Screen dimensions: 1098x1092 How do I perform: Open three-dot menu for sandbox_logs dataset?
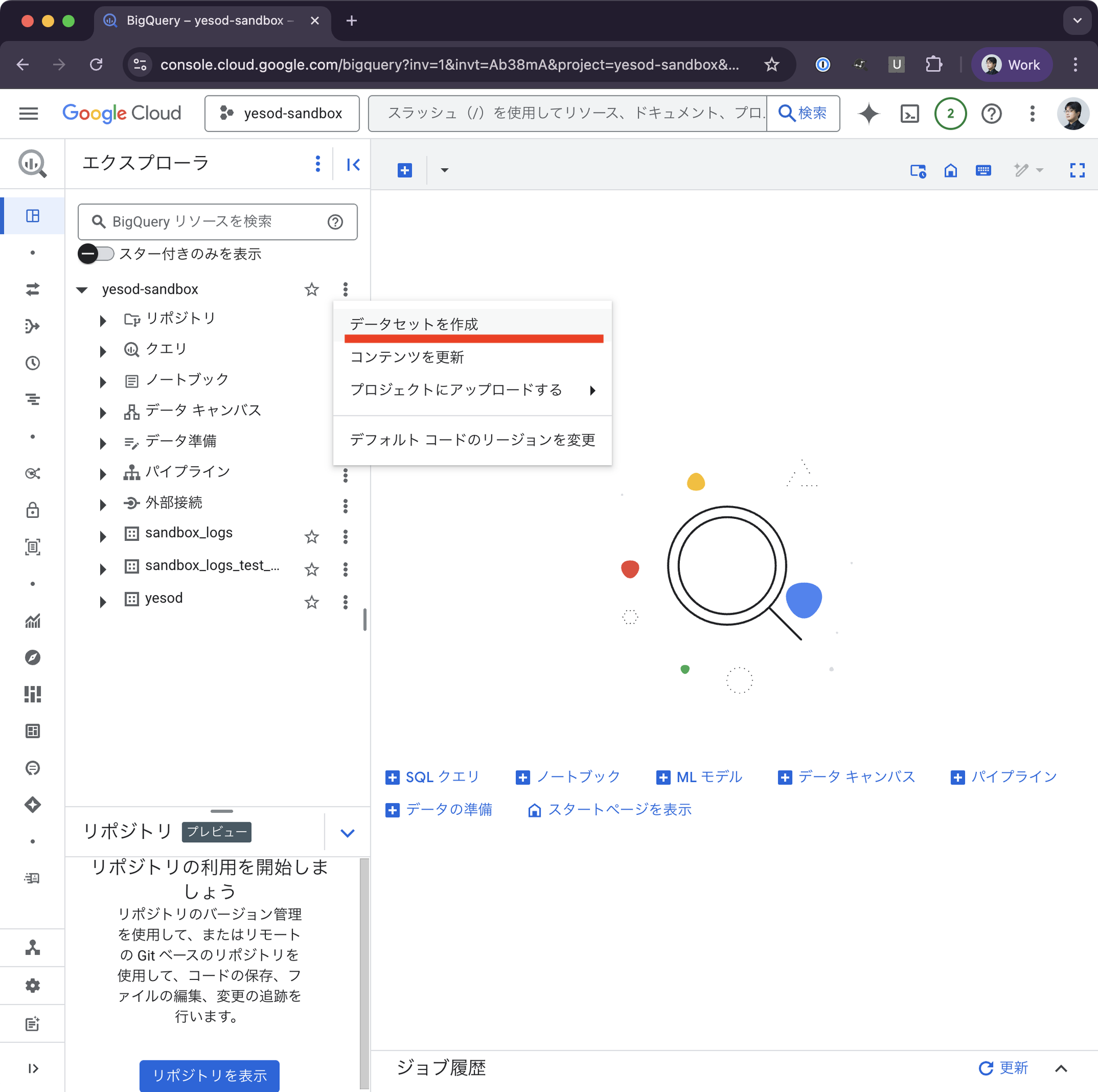[x=345, y=536]
